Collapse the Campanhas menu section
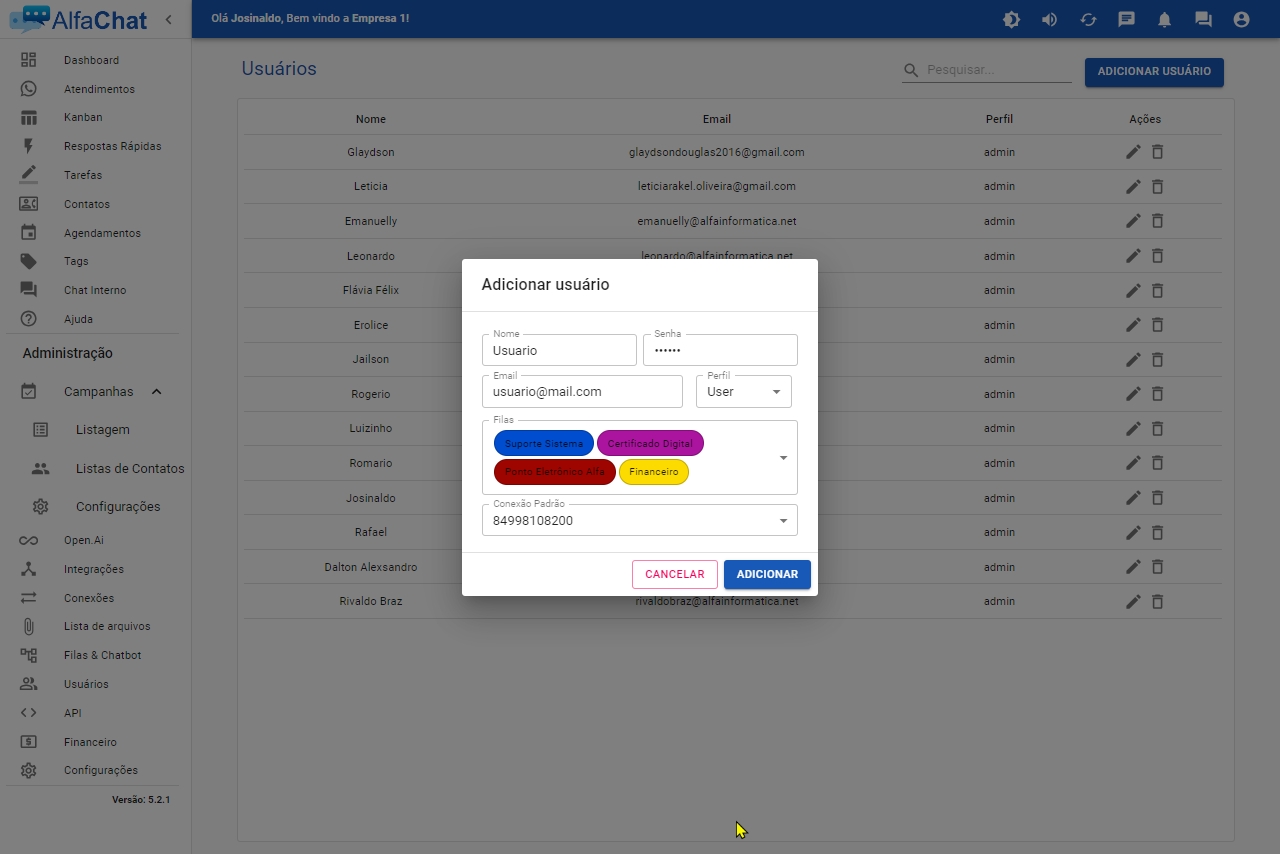 click(x=157, y=392)
